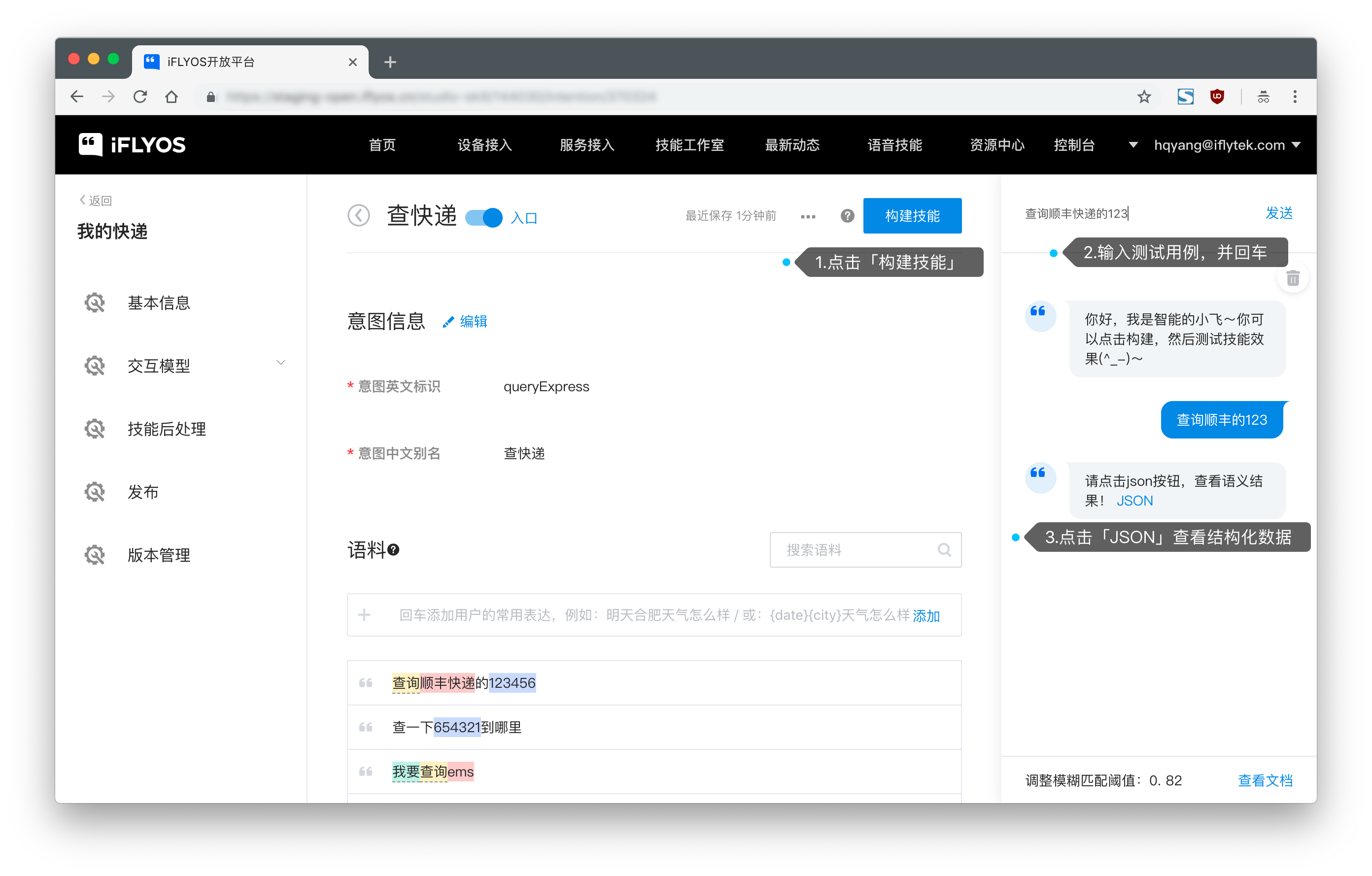
Task: Select 技能后处理 in the sidebar
Action: 167,429
